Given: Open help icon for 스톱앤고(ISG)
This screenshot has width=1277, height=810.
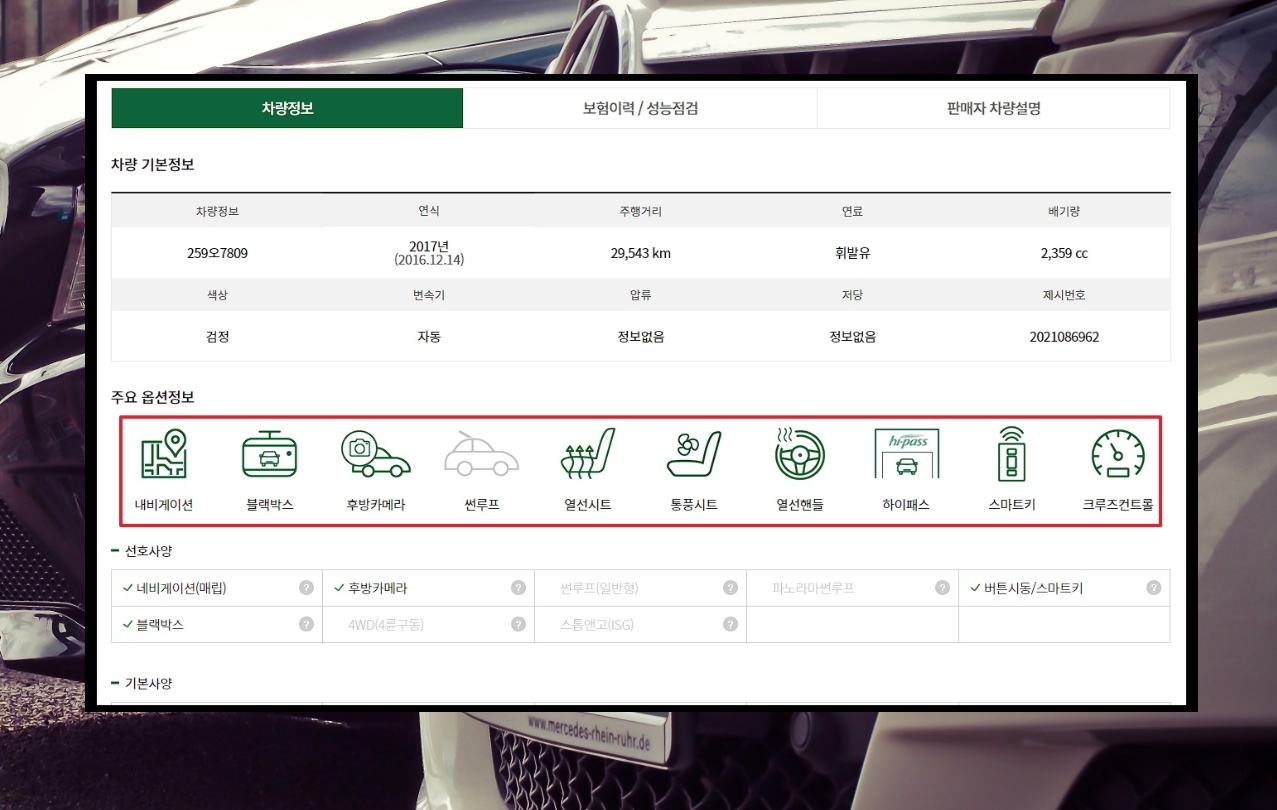Looking at the screenshot, I should [x=730, y=624].
